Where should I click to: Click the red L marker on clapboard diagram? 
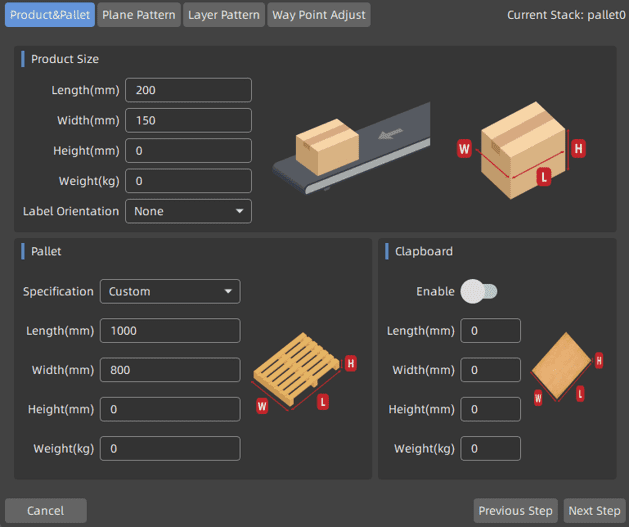[580, 394]
